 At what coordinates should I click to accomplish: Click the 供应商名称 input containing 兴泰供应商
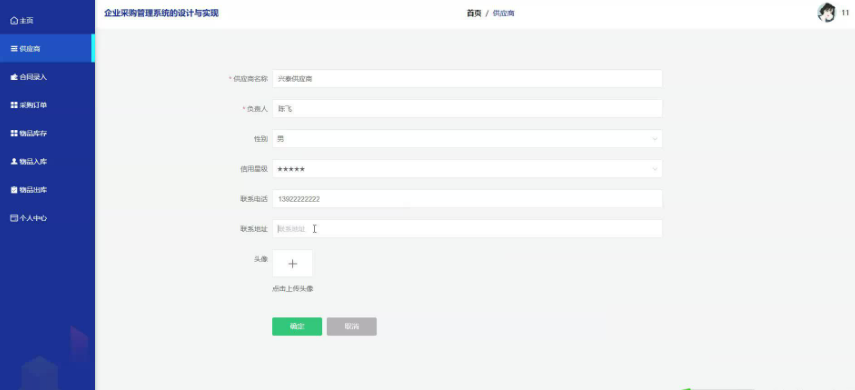467,79
